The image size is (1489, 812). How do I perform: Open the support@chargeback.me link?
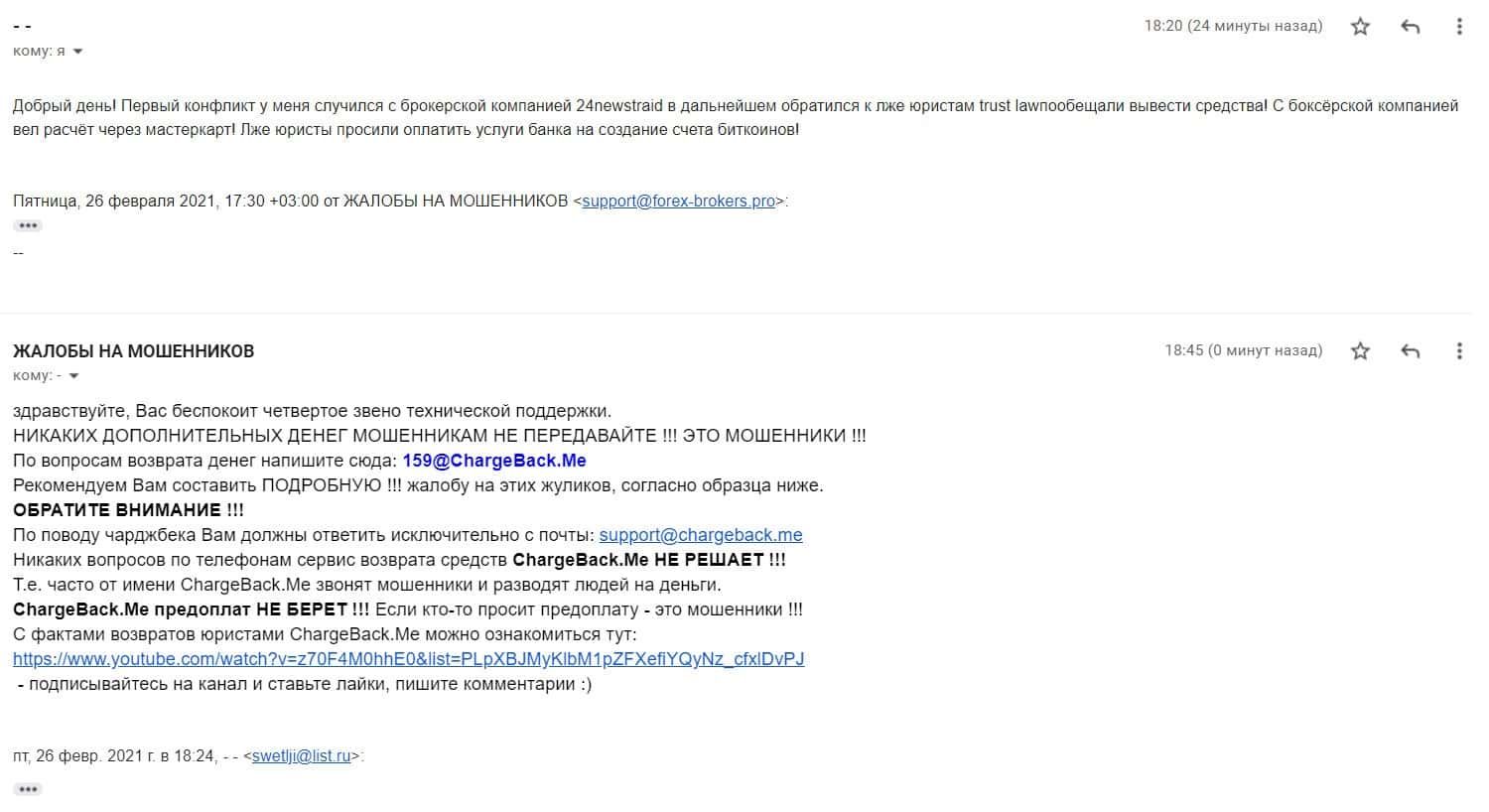click(701, 535)
